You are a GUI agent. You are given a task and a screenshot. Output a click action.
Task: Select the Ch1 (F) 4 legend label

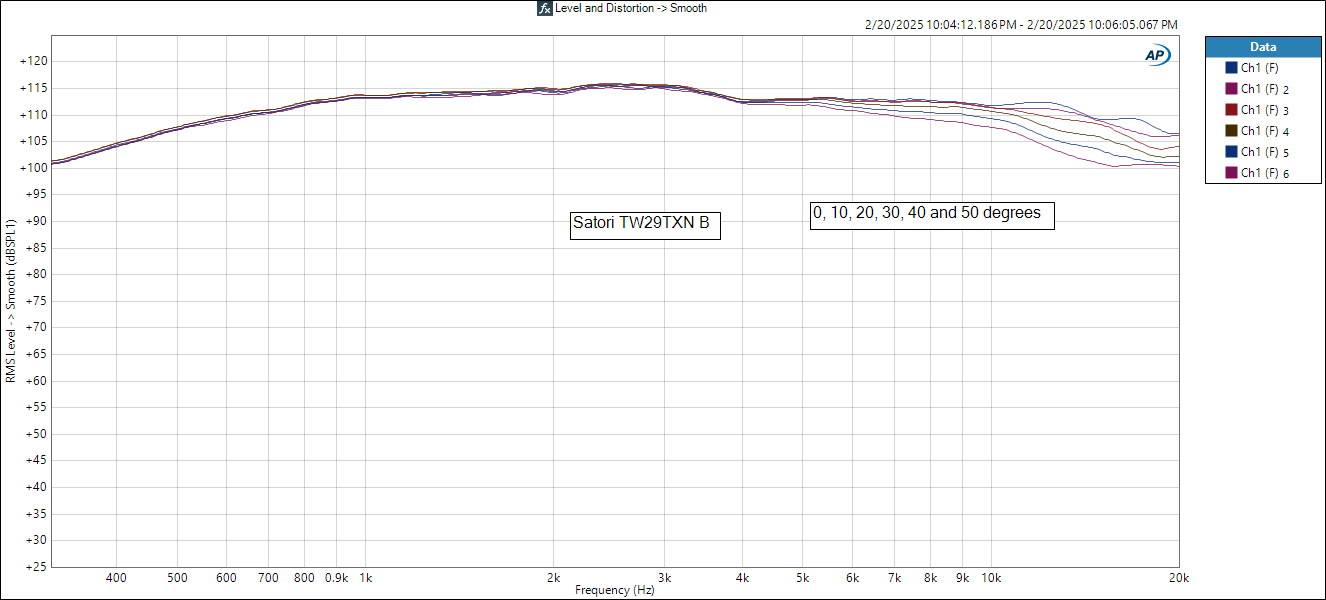tap(1264, 131)
